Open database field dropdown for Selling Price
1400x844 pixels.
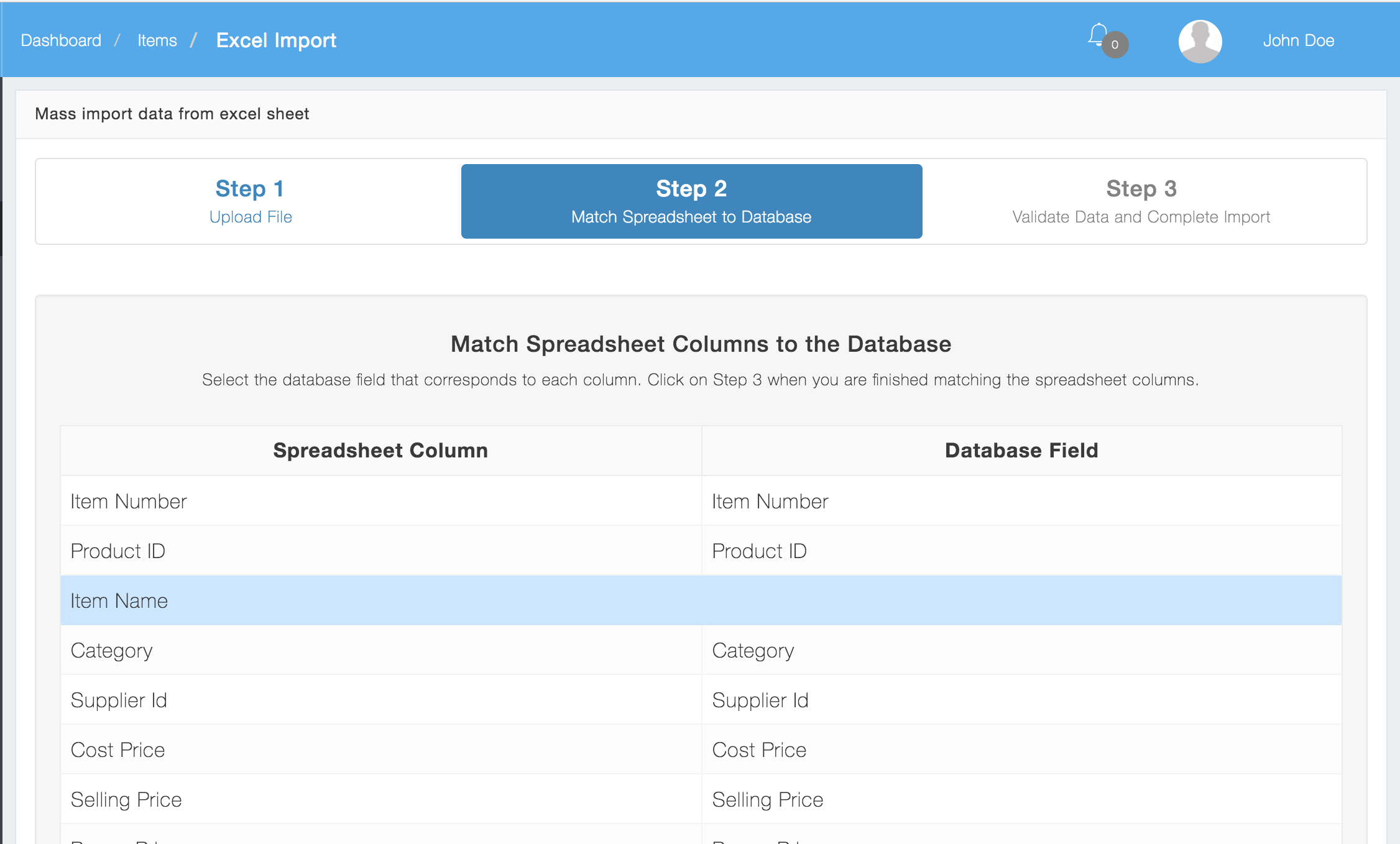pyautogui.click(x=1021, y=799)
